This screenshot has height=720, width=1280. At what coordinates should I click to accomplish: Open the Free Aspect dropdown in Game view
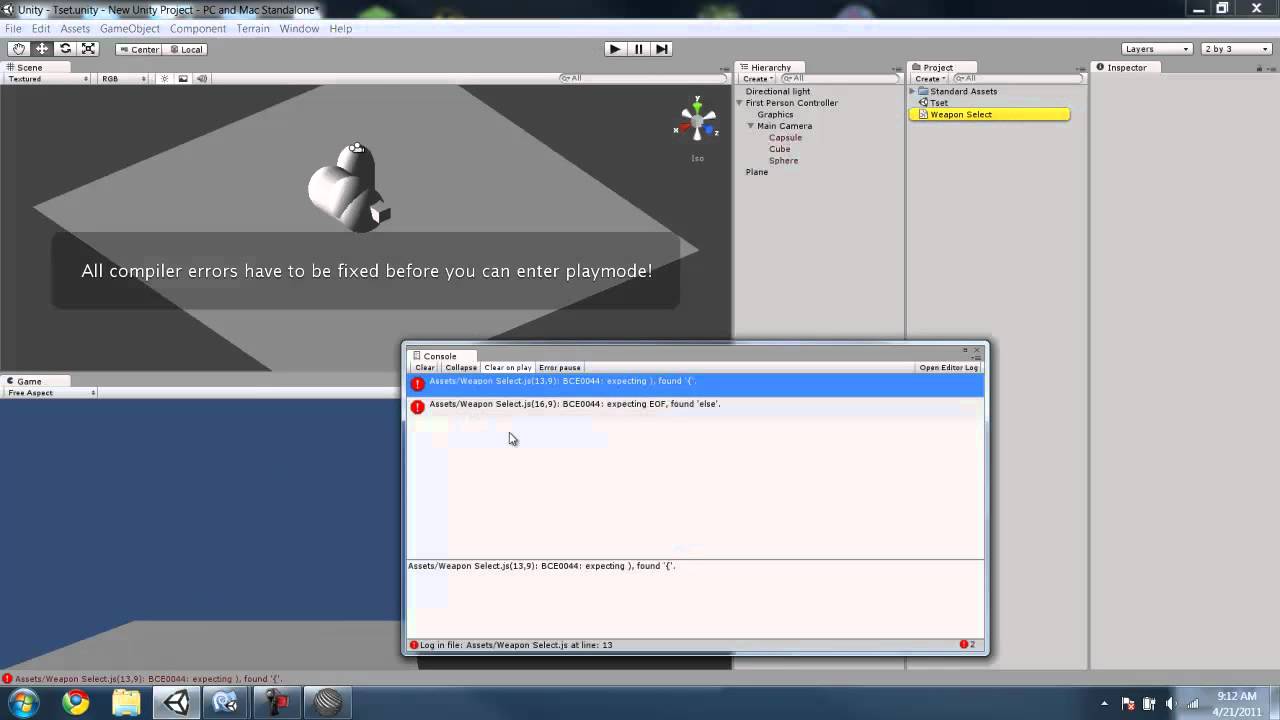50,393
